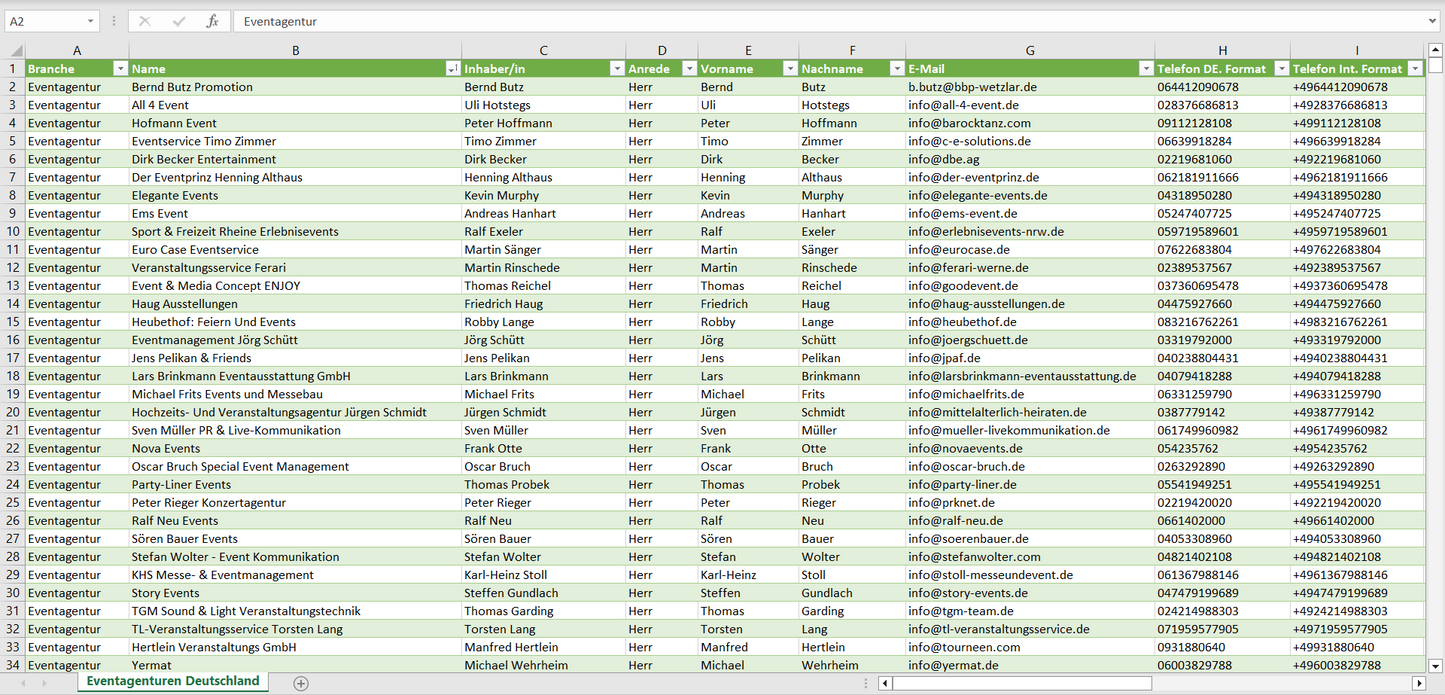The width and height of the screenshot is (1445, 695).
Task: Select the Eventagenturen Deutschland sheet tab
Action: 173,681
